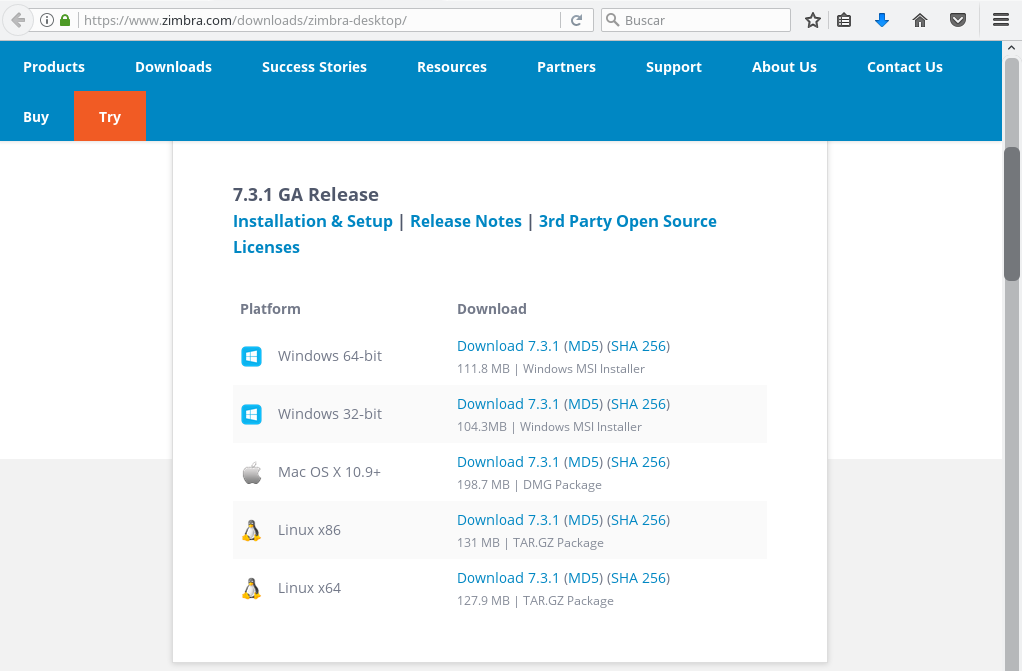This screenshot has height=671, width=1022.
Task: Open the downloads arrow panel
Action: pos(882,20)
